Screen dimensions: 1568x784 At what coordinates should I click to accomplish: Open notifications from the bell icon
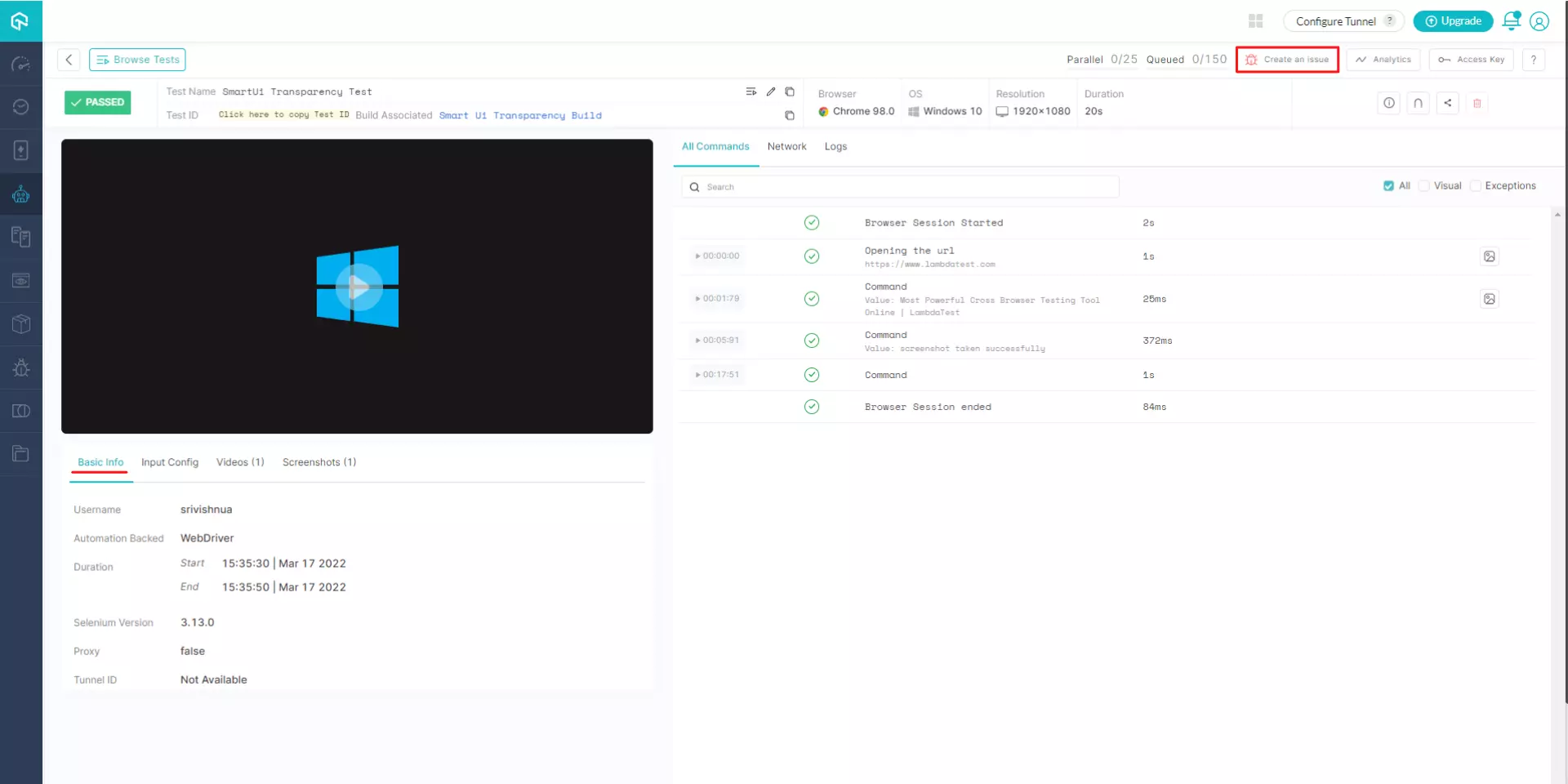click(1511, 20)
